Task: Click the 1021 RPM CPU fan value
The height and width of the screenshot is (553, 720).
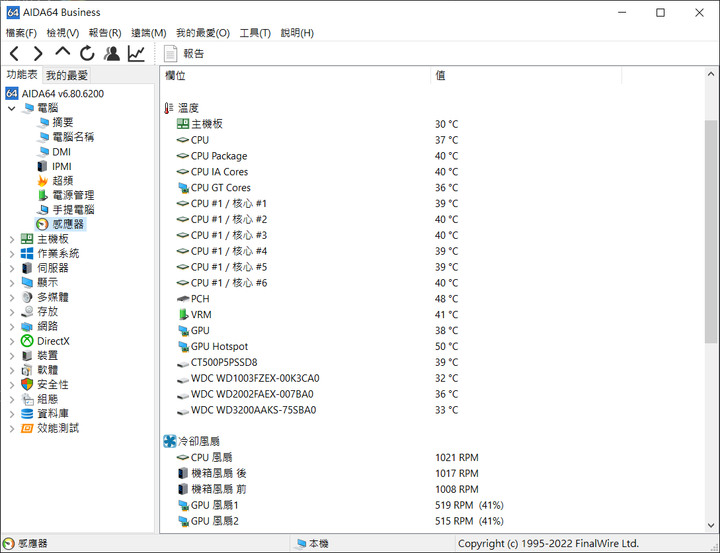Action: (456, 457)
